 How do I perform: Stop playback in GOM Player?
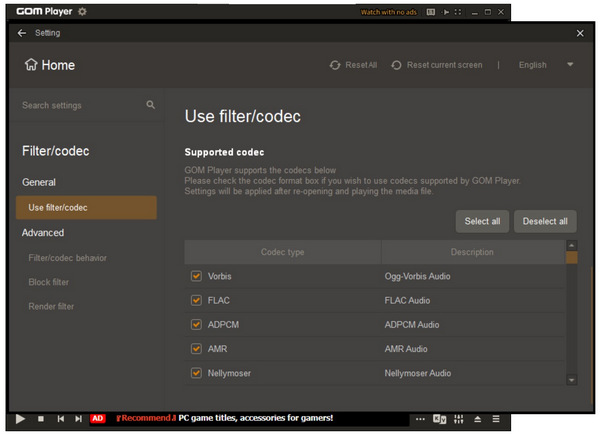[x=41, y=419]
